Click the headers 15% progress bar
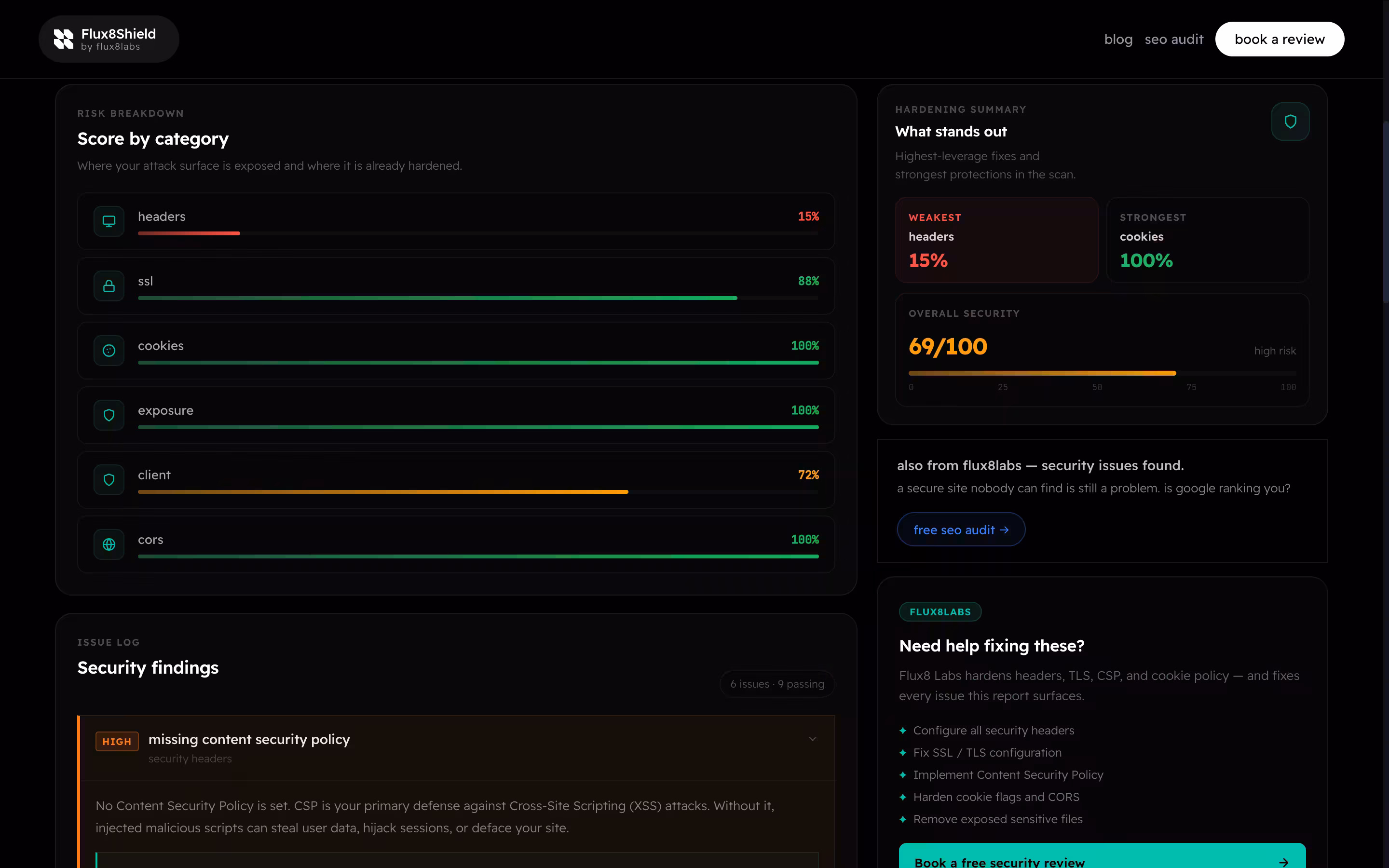This screenshot has width=1389, height=868. pyautogui.click(x=478, y=234)
